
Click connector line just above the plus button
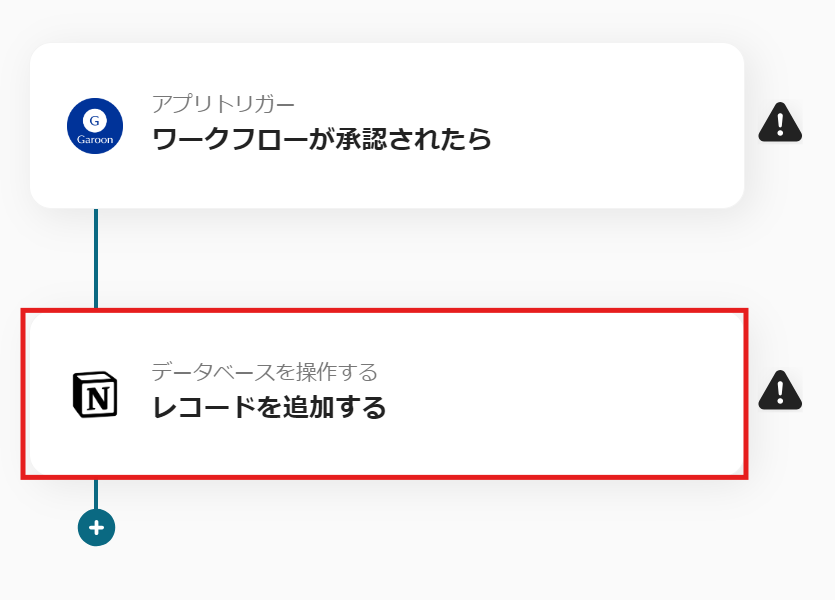96,494
